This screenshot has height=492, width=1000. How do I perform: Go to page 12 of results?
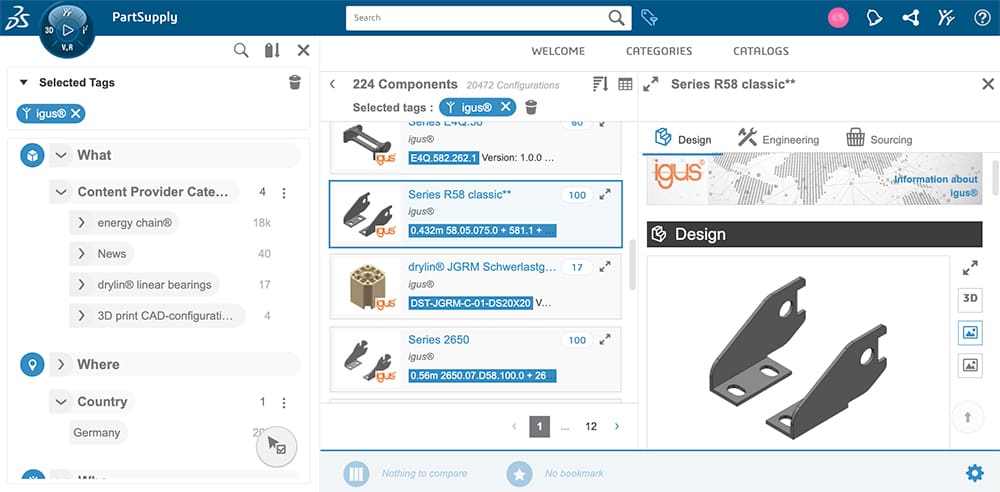(591, 426)
